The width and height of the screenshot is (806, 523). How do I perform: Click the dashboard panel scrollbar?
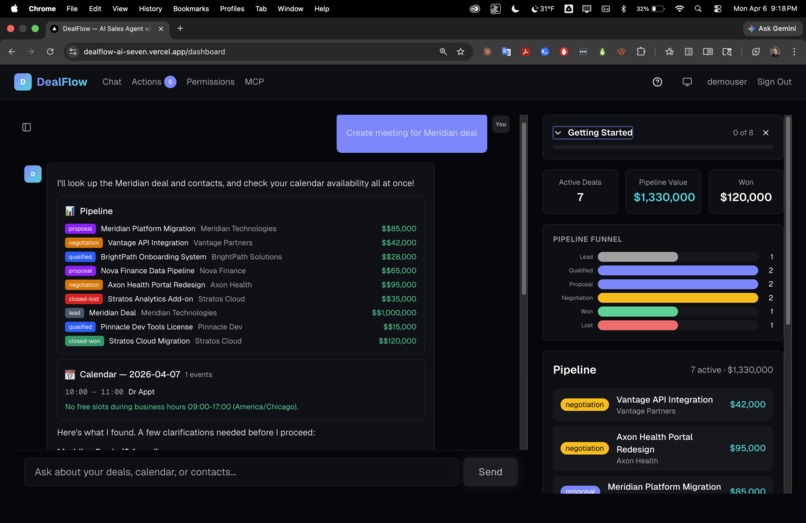787,221
